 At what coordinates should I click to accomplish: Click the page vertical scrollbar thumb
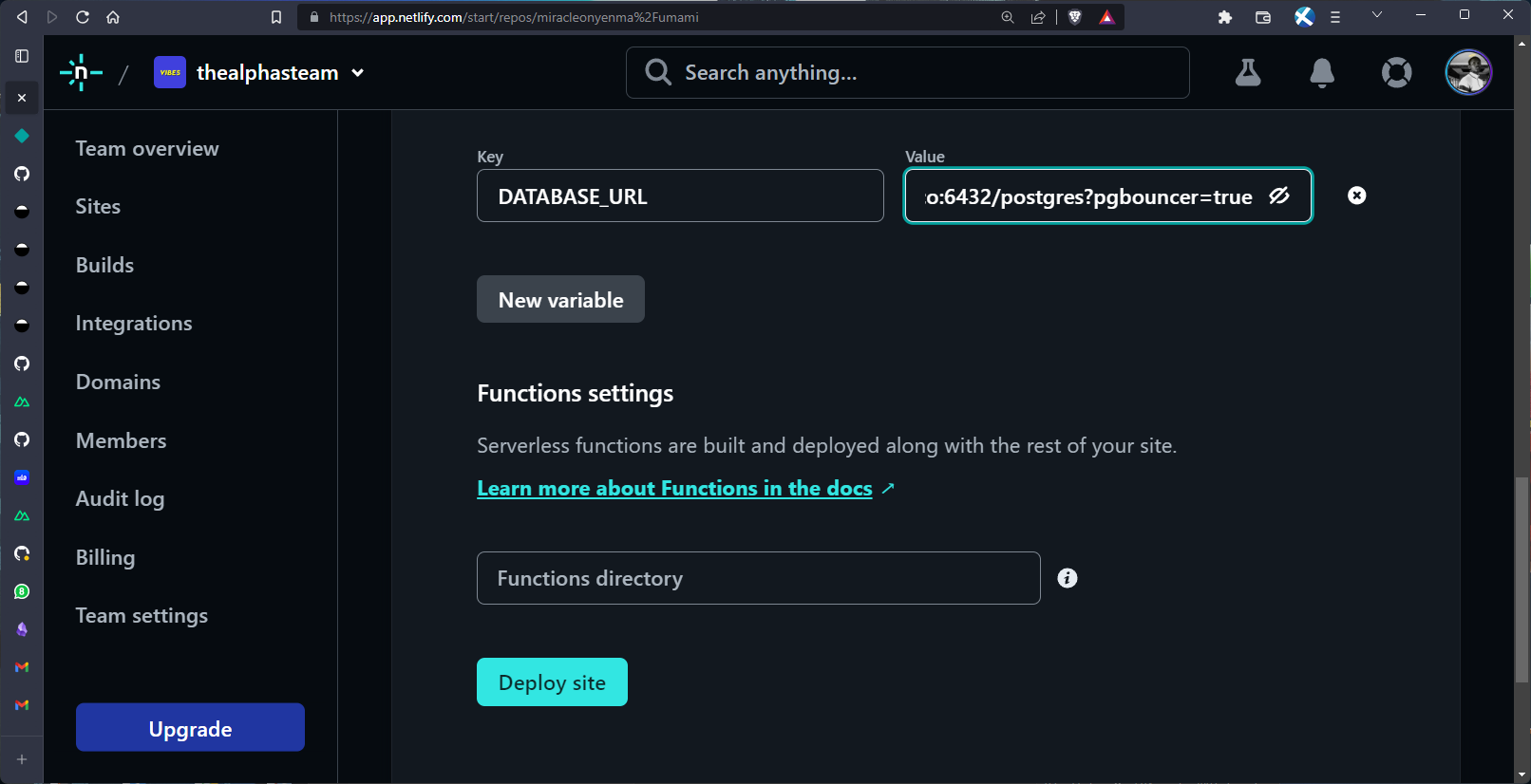pos(1522,579)
